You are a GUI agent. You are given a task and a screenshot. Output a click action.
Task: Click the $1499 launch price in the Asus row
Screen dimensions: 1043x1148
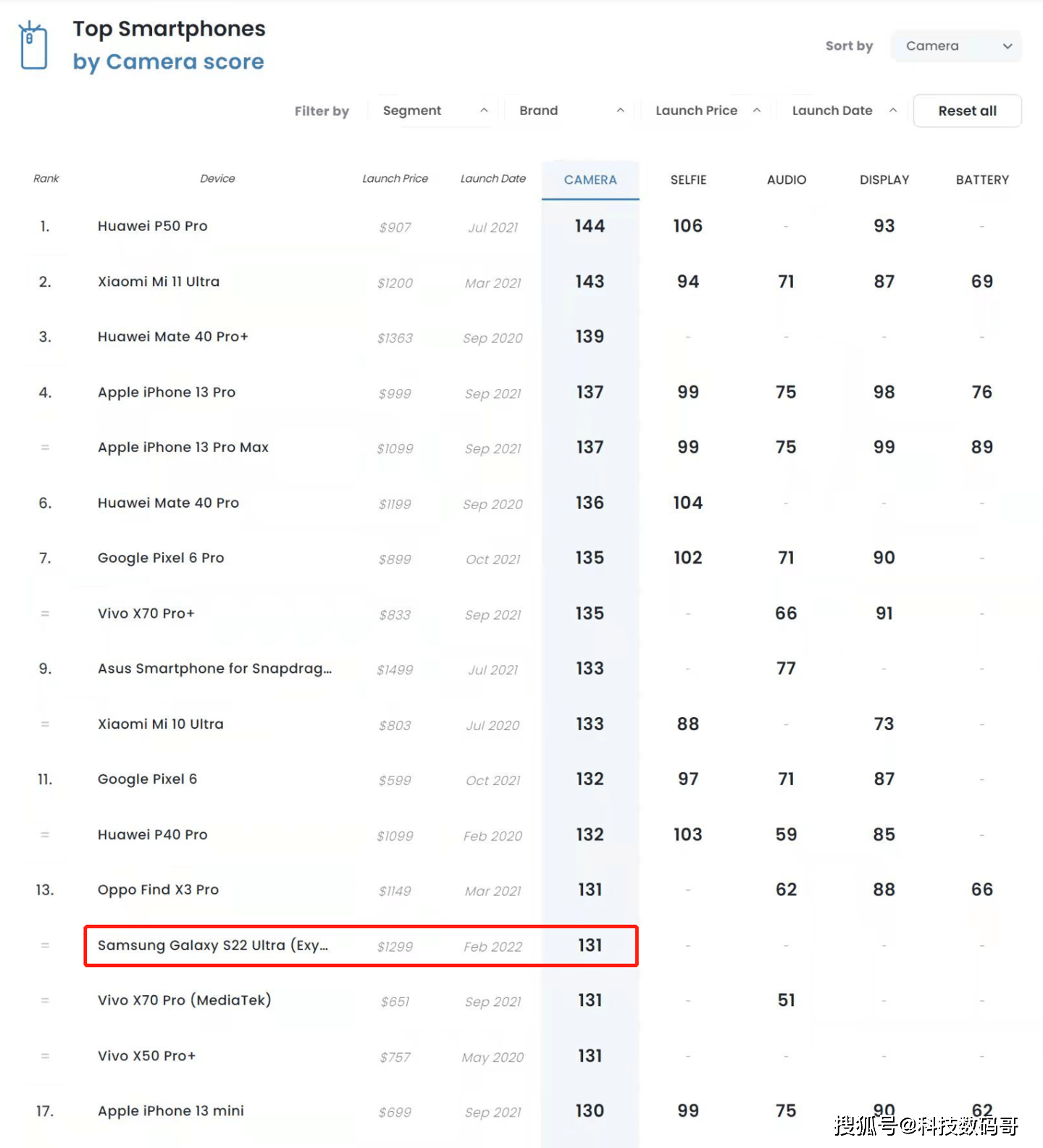click(395, 670)
